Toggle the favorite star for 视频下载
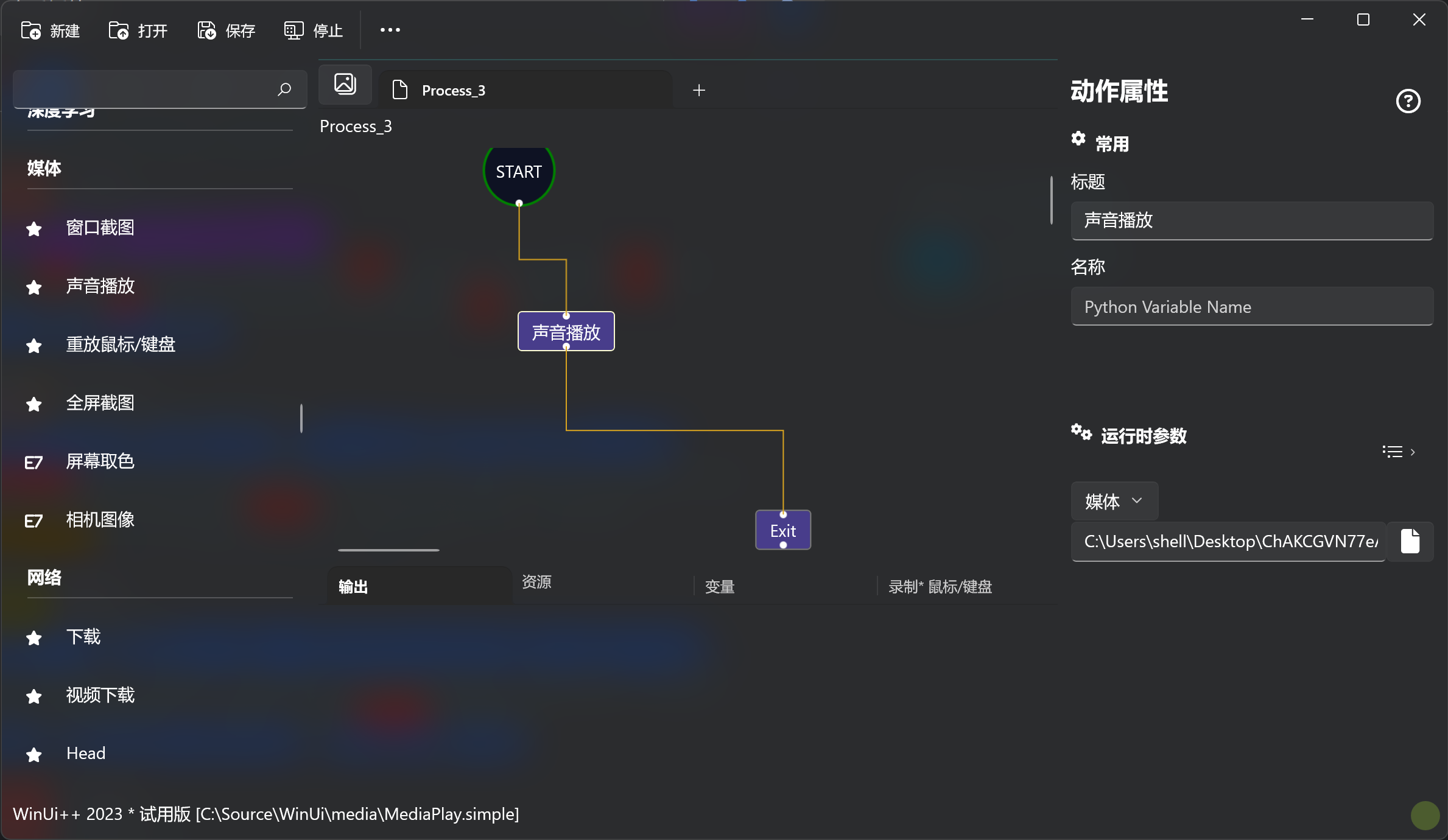This screenshot has height=840, width=1448. tap(34, 696)
